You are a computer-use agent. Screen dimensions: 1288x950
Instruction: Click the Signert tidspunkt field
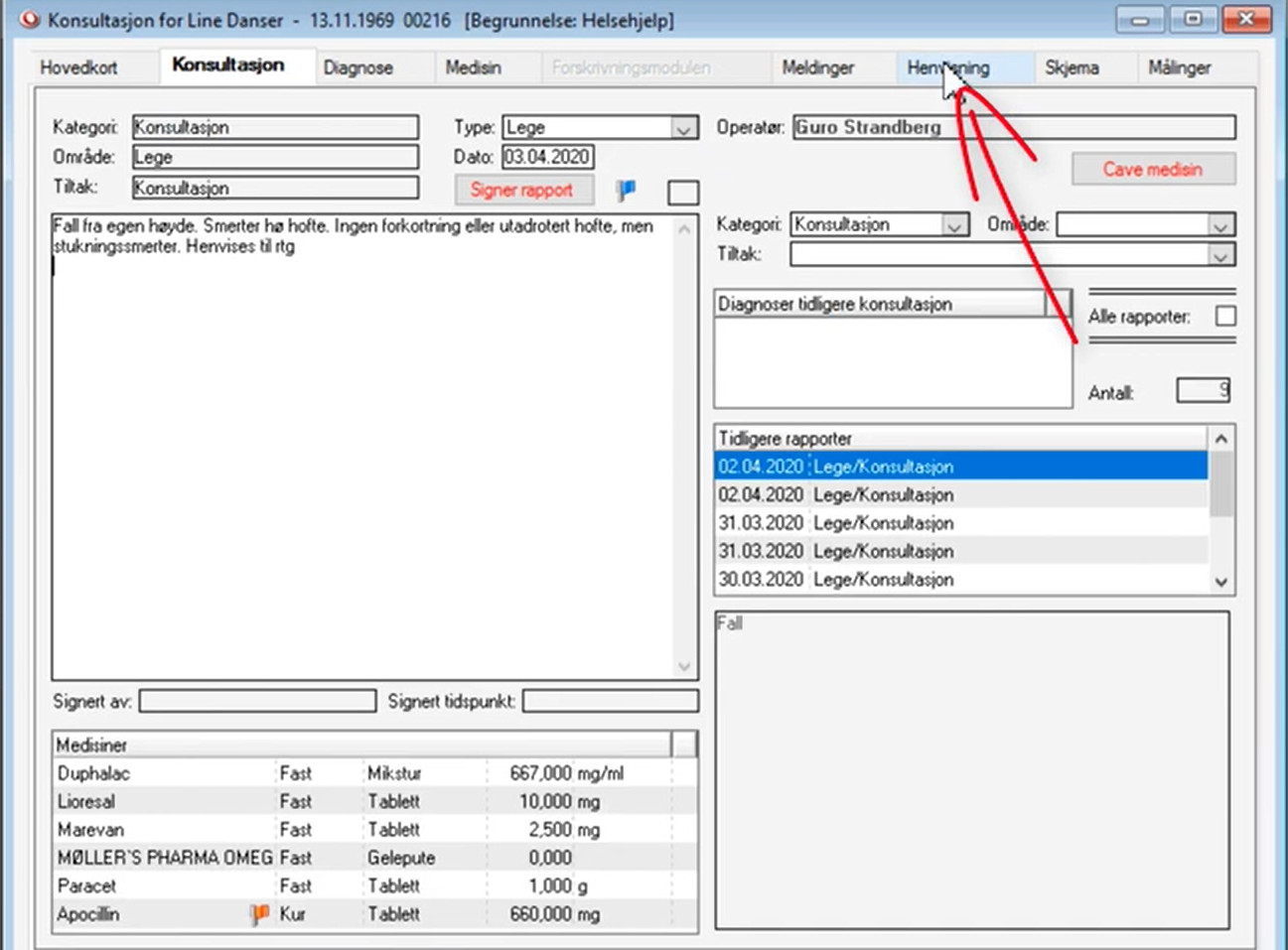(x=611, y=702)
